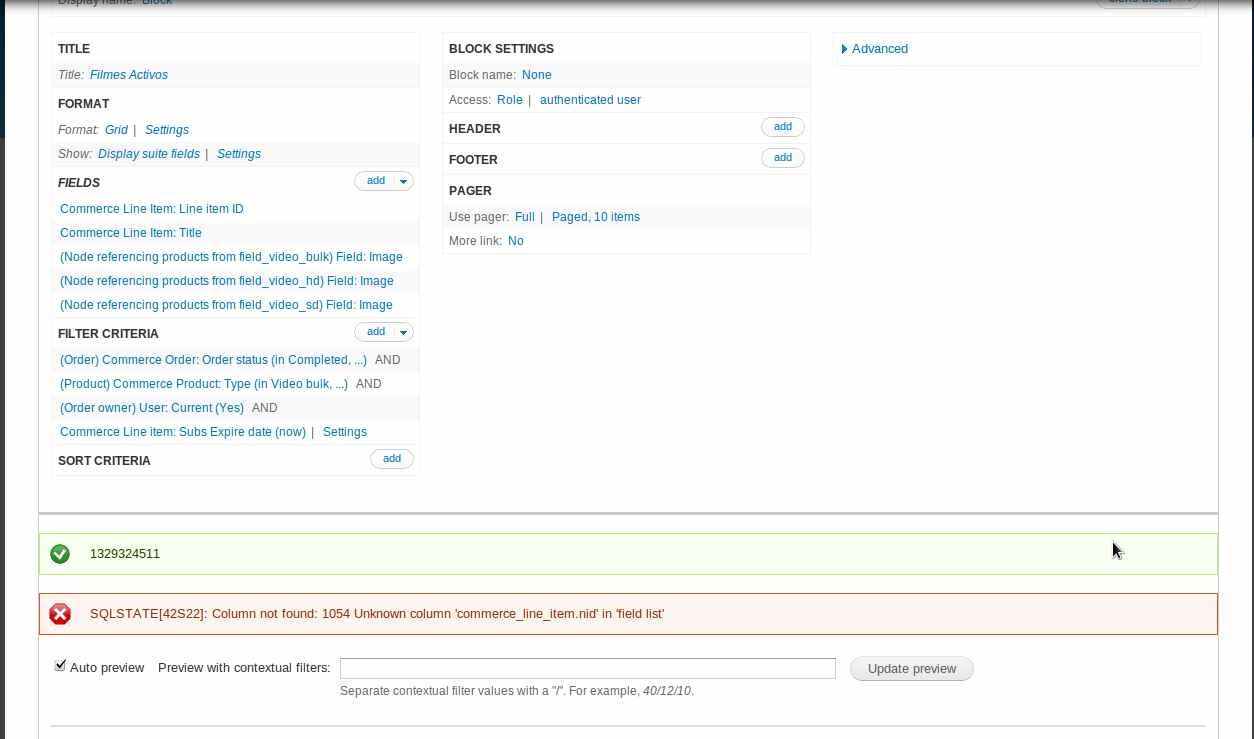The image size is (1254, 739).
Task: Click the PAGER section heading
Action: [470, 191]
